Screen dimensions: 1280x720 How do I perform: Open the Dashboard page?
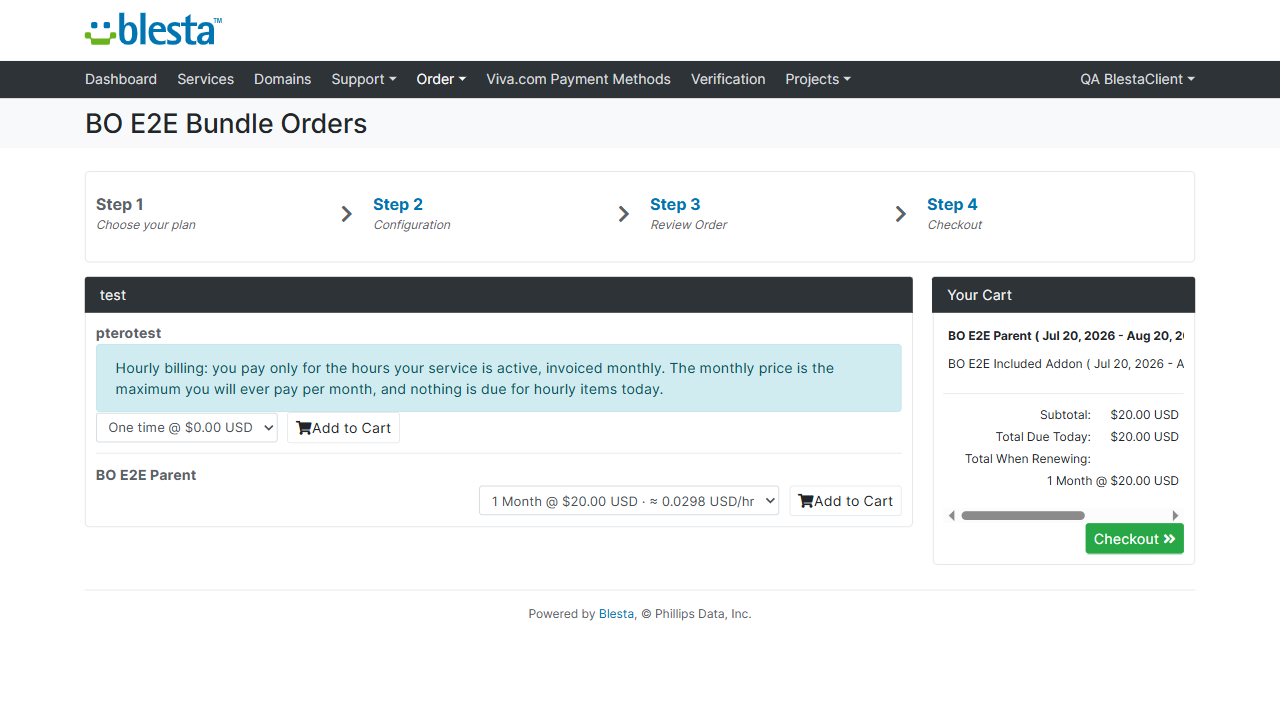[121, 79]
